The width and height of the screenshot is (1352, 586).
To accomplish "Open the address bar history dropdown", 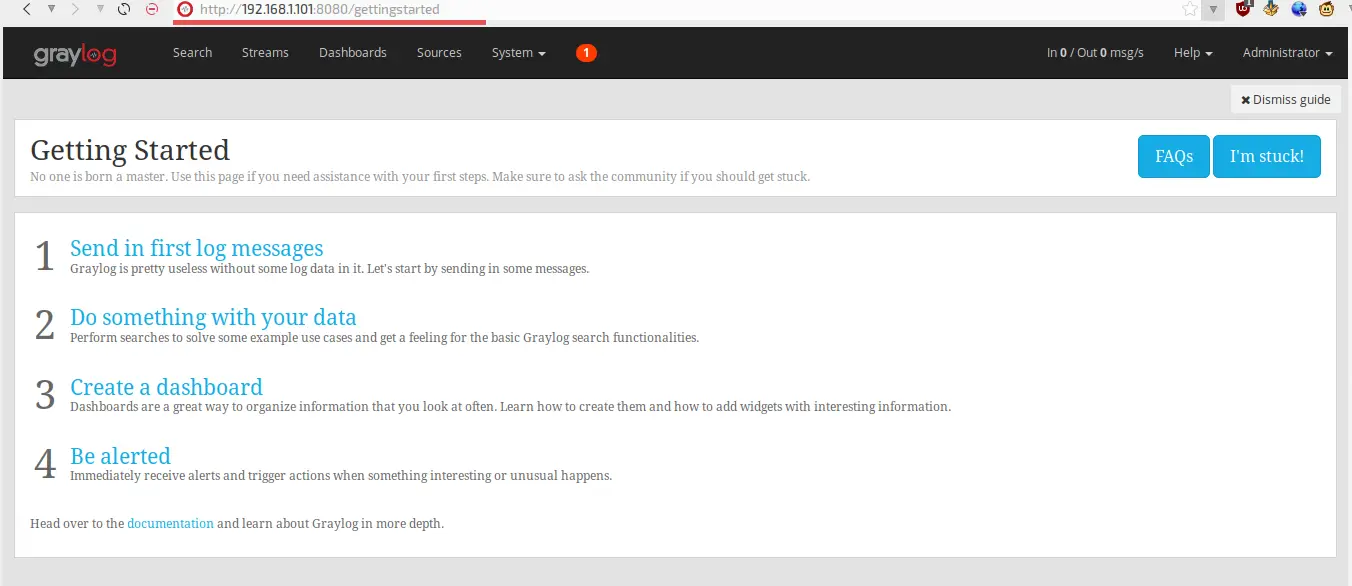I will 1212,9.
